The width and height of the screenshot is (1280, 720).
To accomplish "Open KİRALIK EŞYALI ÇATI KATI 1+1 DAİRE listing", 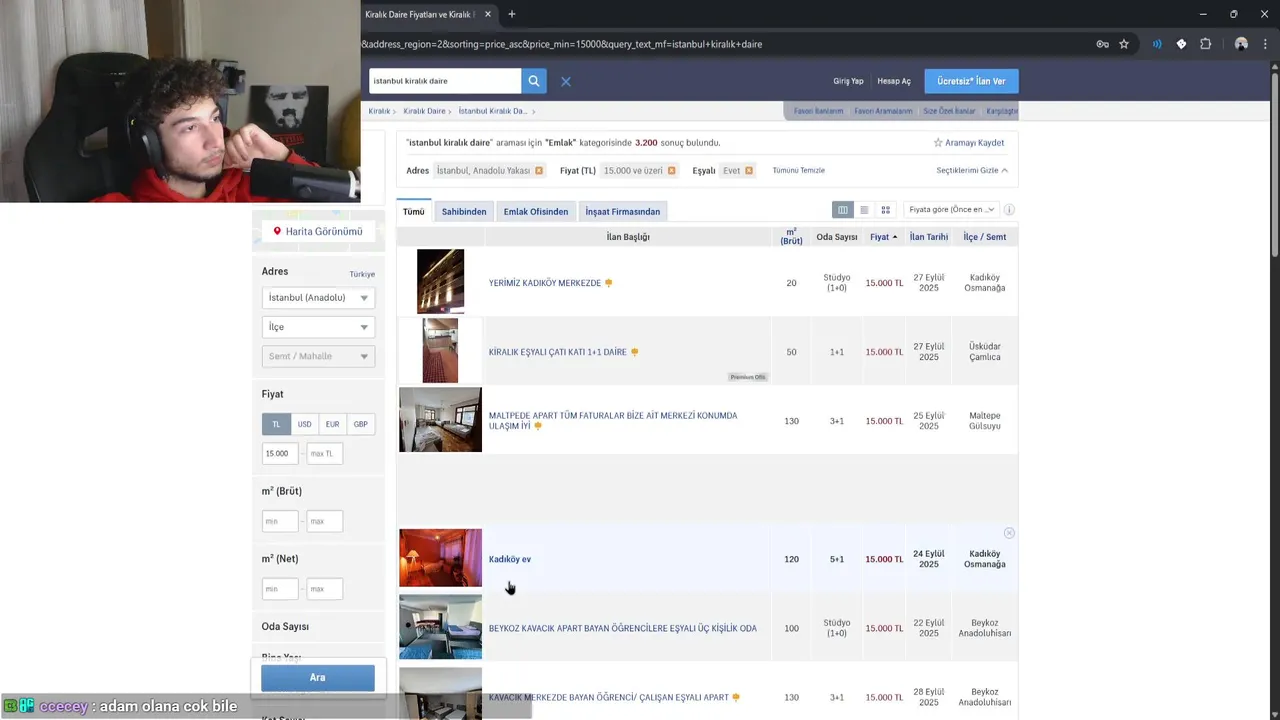I will tap(558, 352).
